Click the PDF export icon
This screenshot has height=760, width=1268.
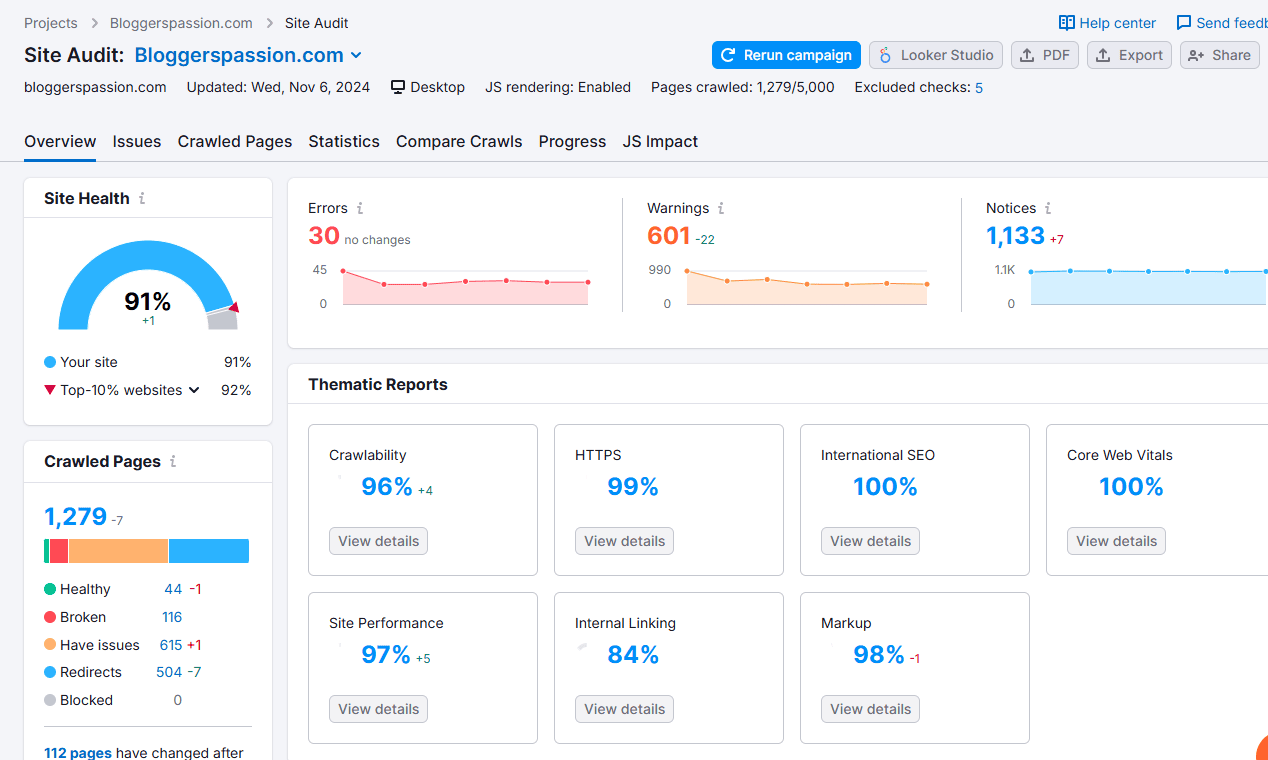(x=1029, y=55)
